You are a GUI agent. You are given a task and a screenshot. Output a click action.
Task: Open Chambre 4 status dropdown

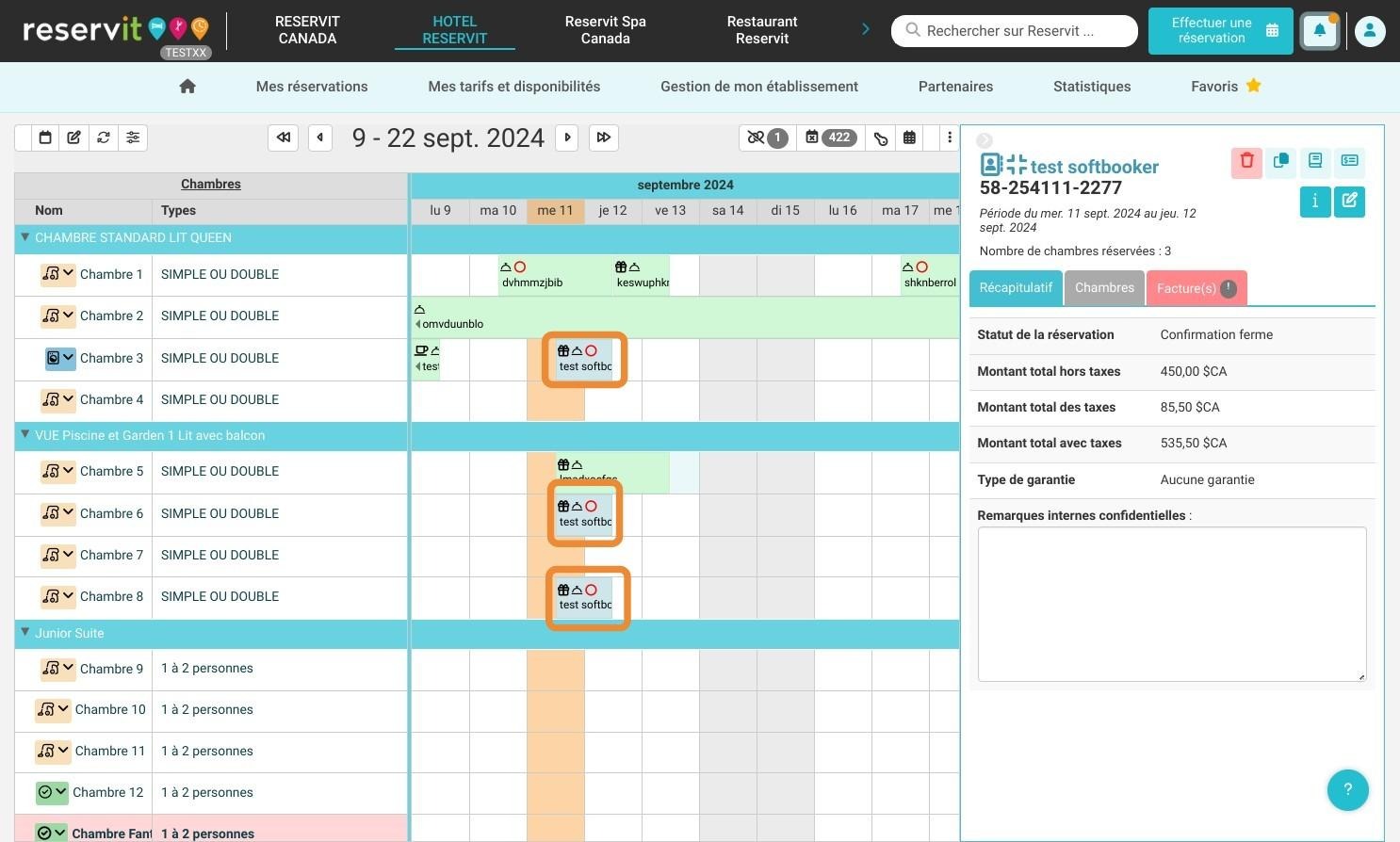coord(57,399)
